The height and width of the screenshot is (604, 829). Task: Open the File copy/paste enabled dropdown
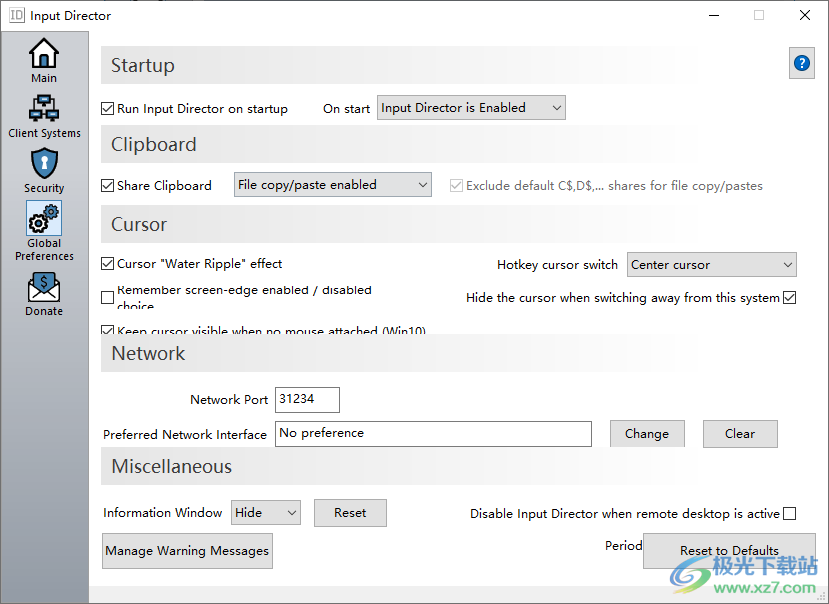pos(333,185)
